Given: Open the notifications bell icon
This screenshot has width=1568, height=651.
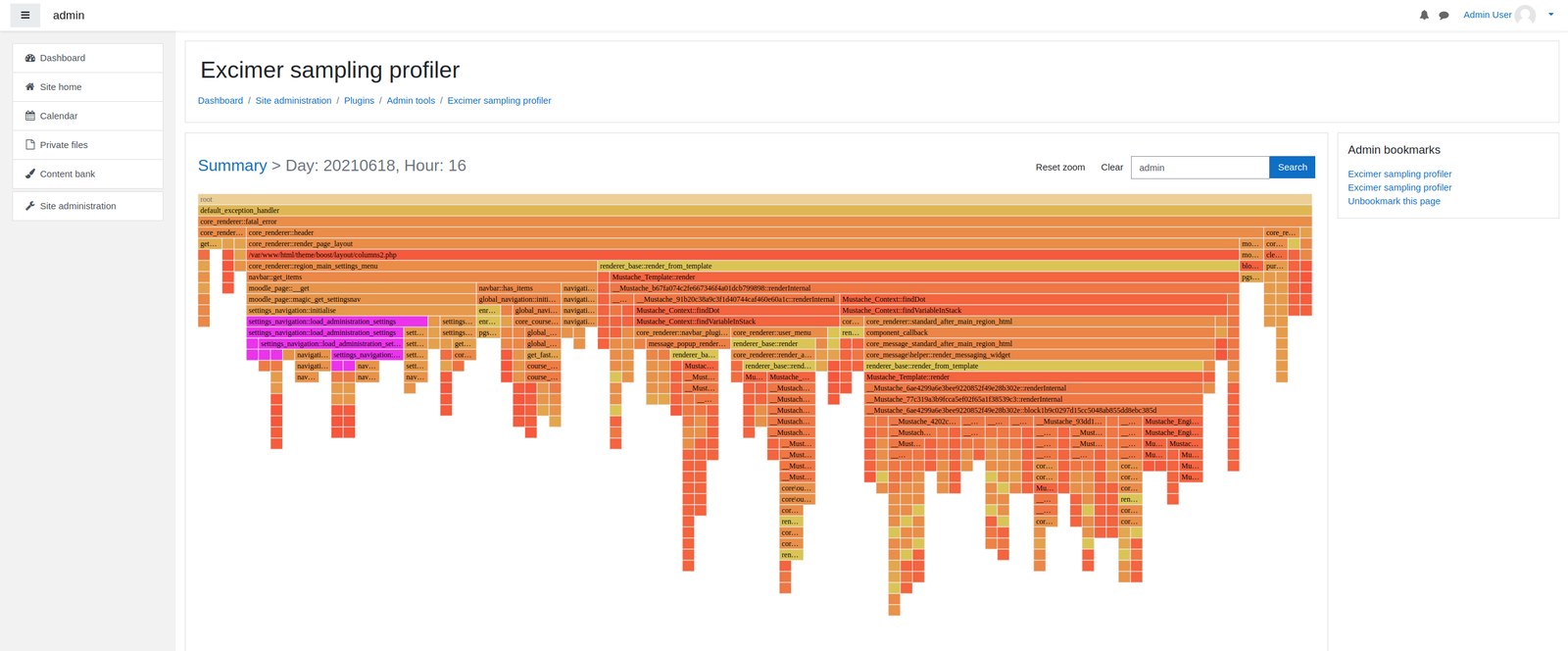Looking at the screenshot, I should point(1424,15).
